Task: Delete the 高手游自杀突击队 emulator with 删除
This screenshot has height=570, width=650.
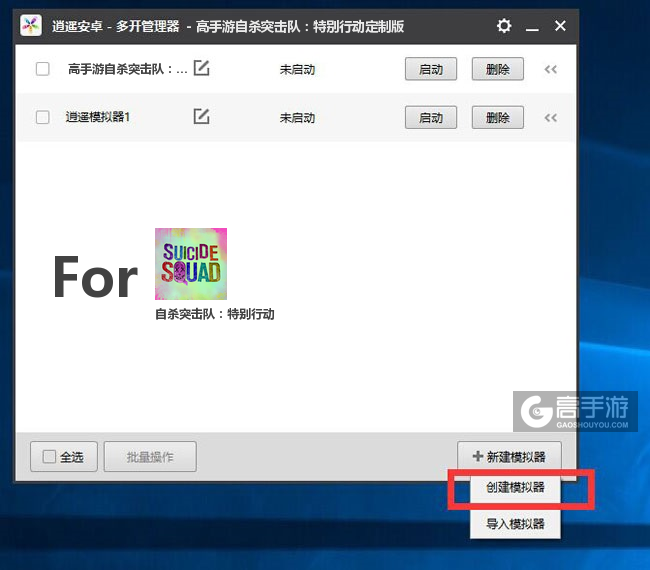Action: [x=497, y=69]
